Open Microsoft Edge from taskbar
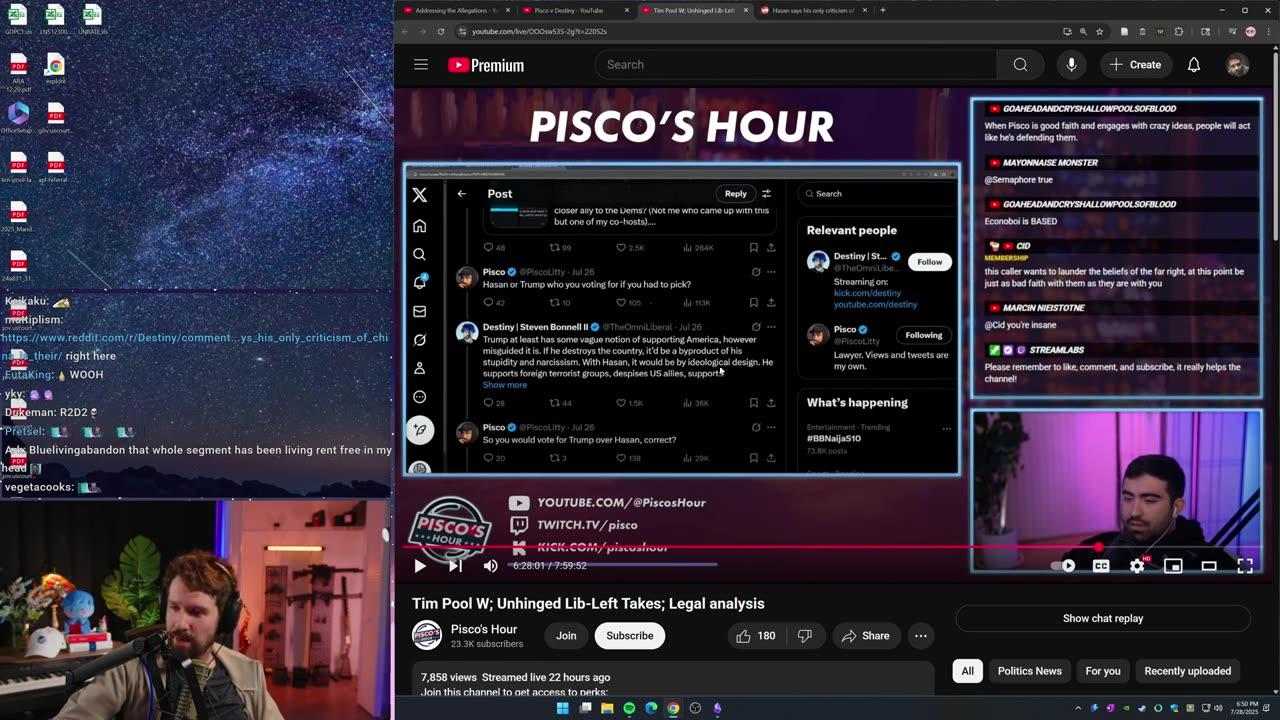Screen dimensions: 1280x720 point(651,708)
